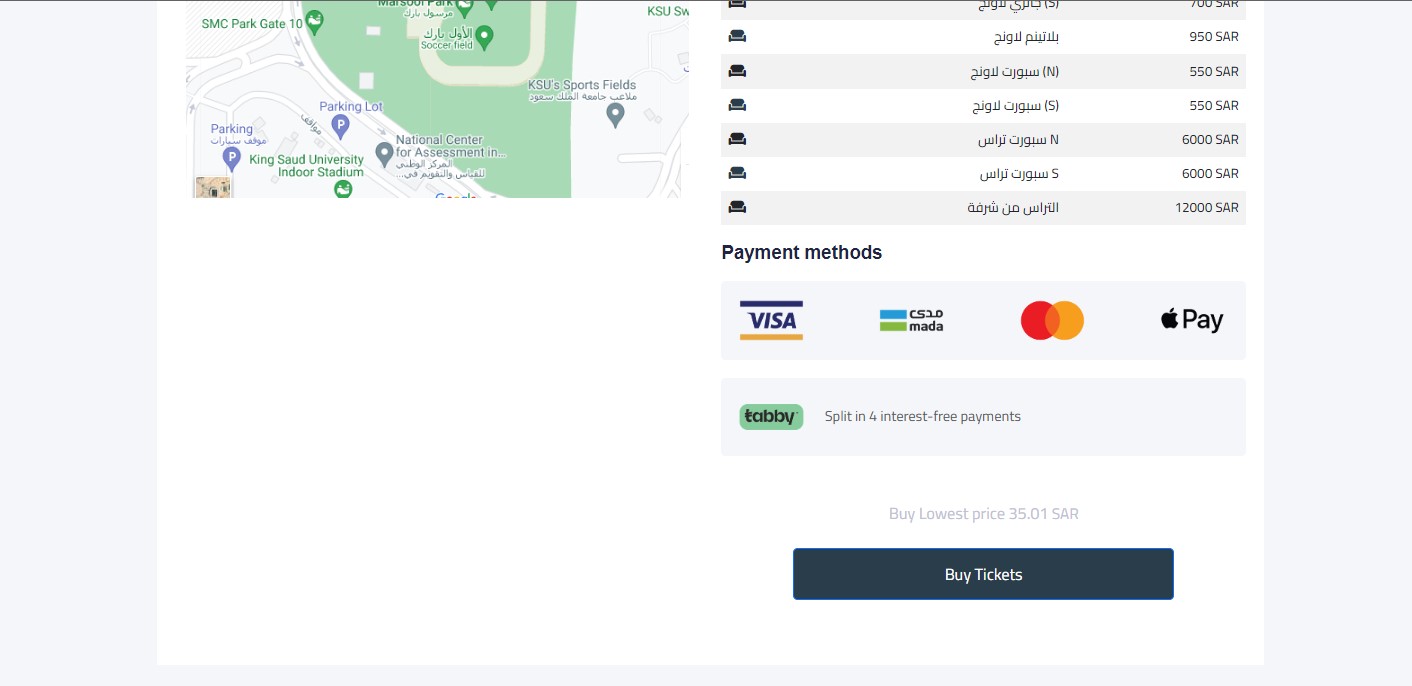The height and width of the screenshot is (686, 1412).
Task: Click the Buy Tickets button
Action: click(983, 574)
